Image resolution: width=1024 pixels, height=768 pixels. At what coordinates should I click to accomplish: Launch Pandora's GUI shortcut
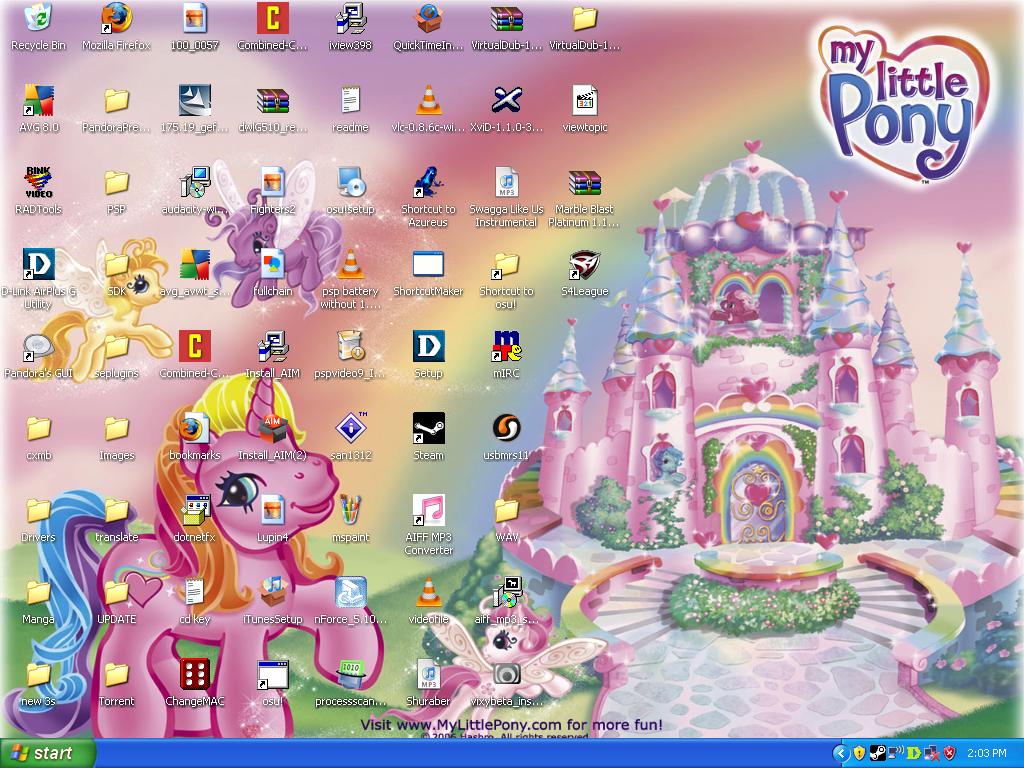[x=39, y=347]
